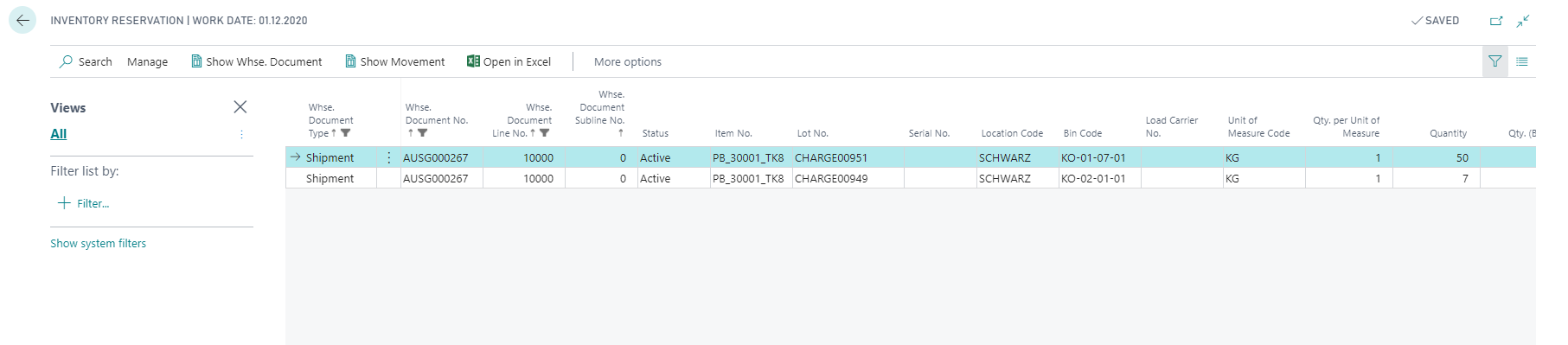This screenshot has height=345, width=1568.
Task: Toggle the filter pane funnel icon
Action: 1494,61
